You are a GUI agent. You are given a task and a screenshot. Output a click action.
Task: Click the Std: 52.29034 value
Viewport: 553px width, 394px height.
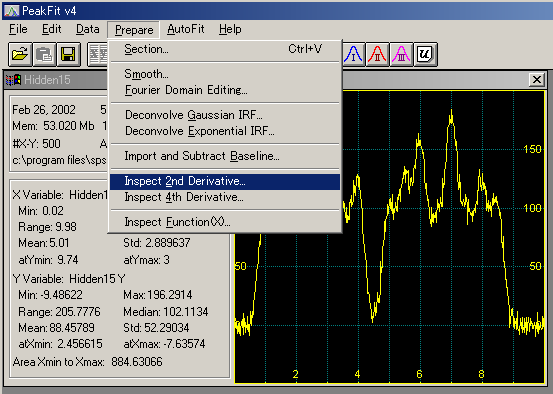(x=156, y=328)
